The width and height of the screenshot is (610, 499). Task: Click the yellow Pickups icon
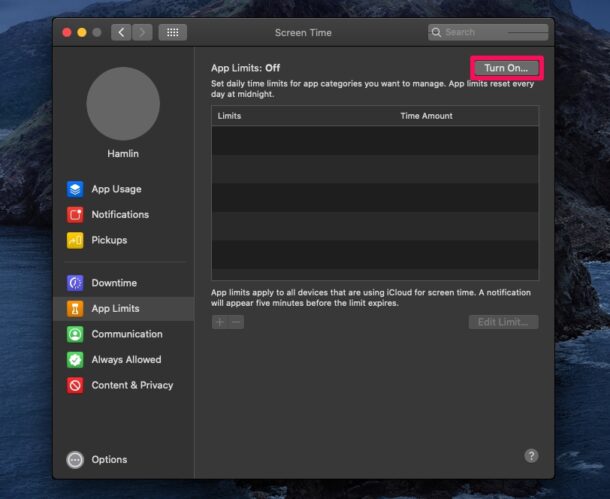pyautogui.click(x=75, y=240)
